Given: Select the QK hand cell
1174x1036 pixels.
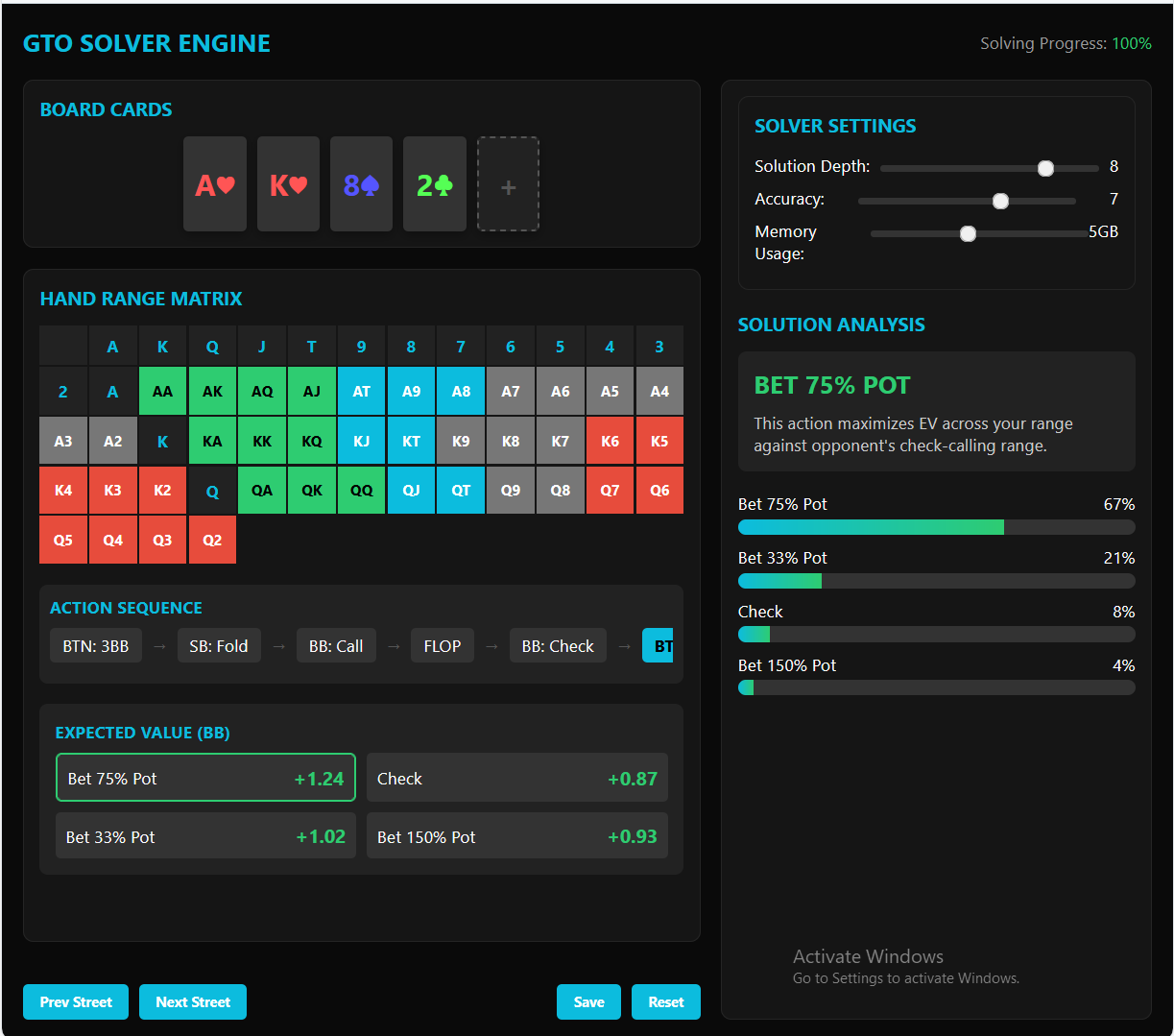Looking at the screenshot, I should point(312,490).
